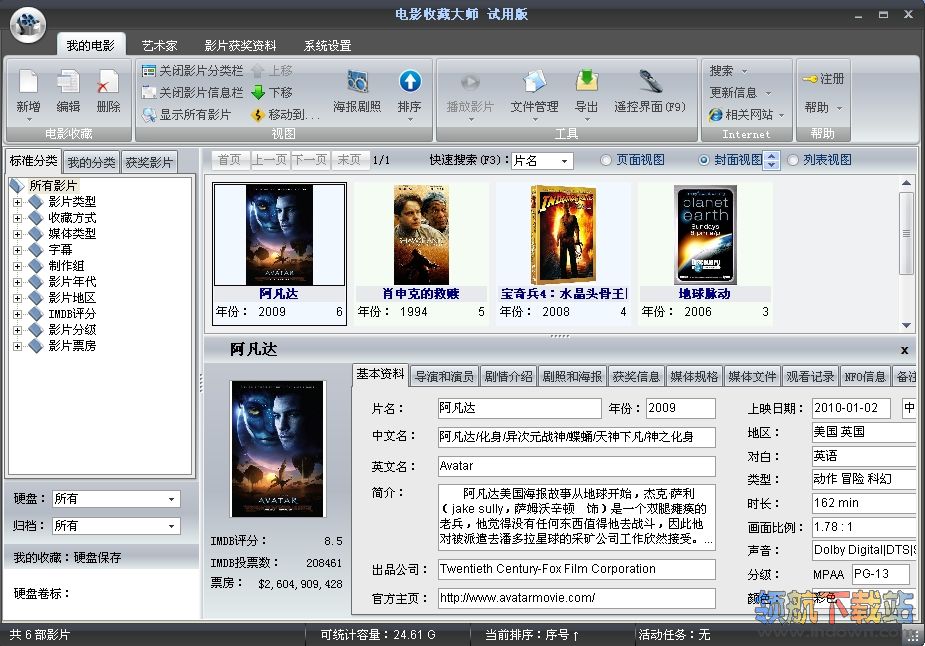Click the application logo orb button
Screen dimensions: 925x646
pos(27,24)
